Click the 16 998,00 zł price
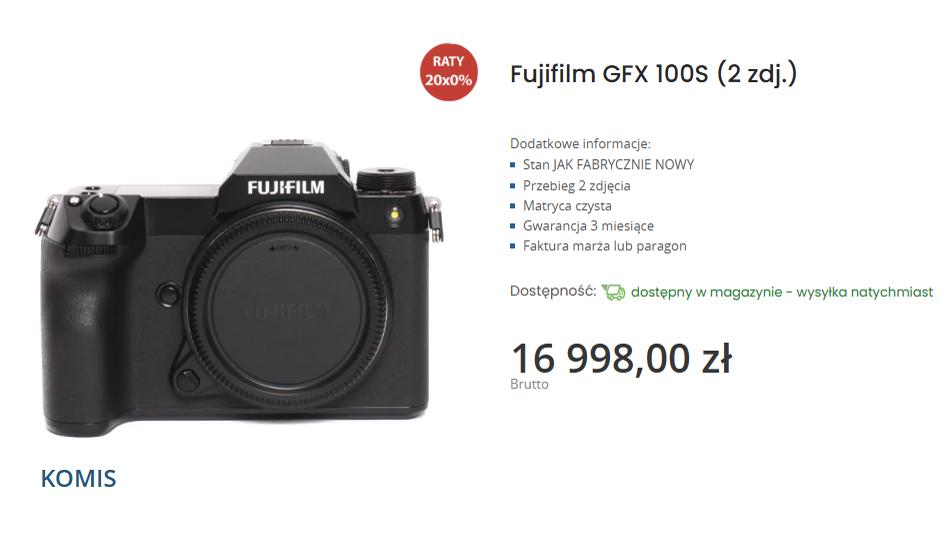Image resolution: width=952 pixels, height=536 pixels. 622,358
